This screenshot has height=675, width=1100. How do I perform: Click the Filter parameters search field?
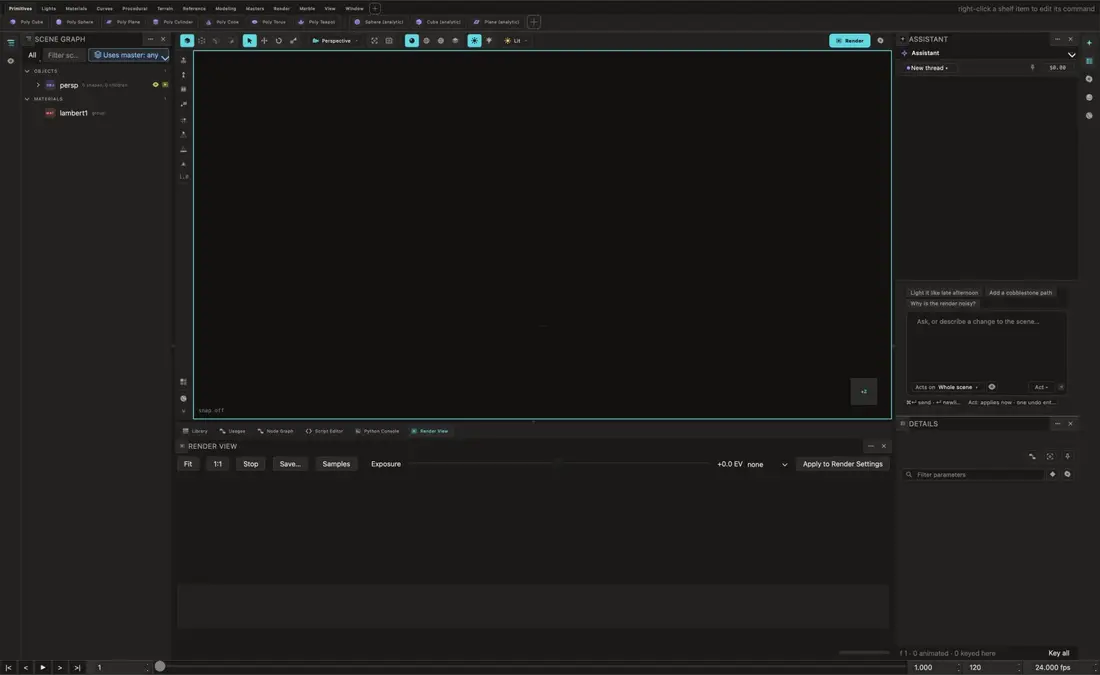point(974,474)
